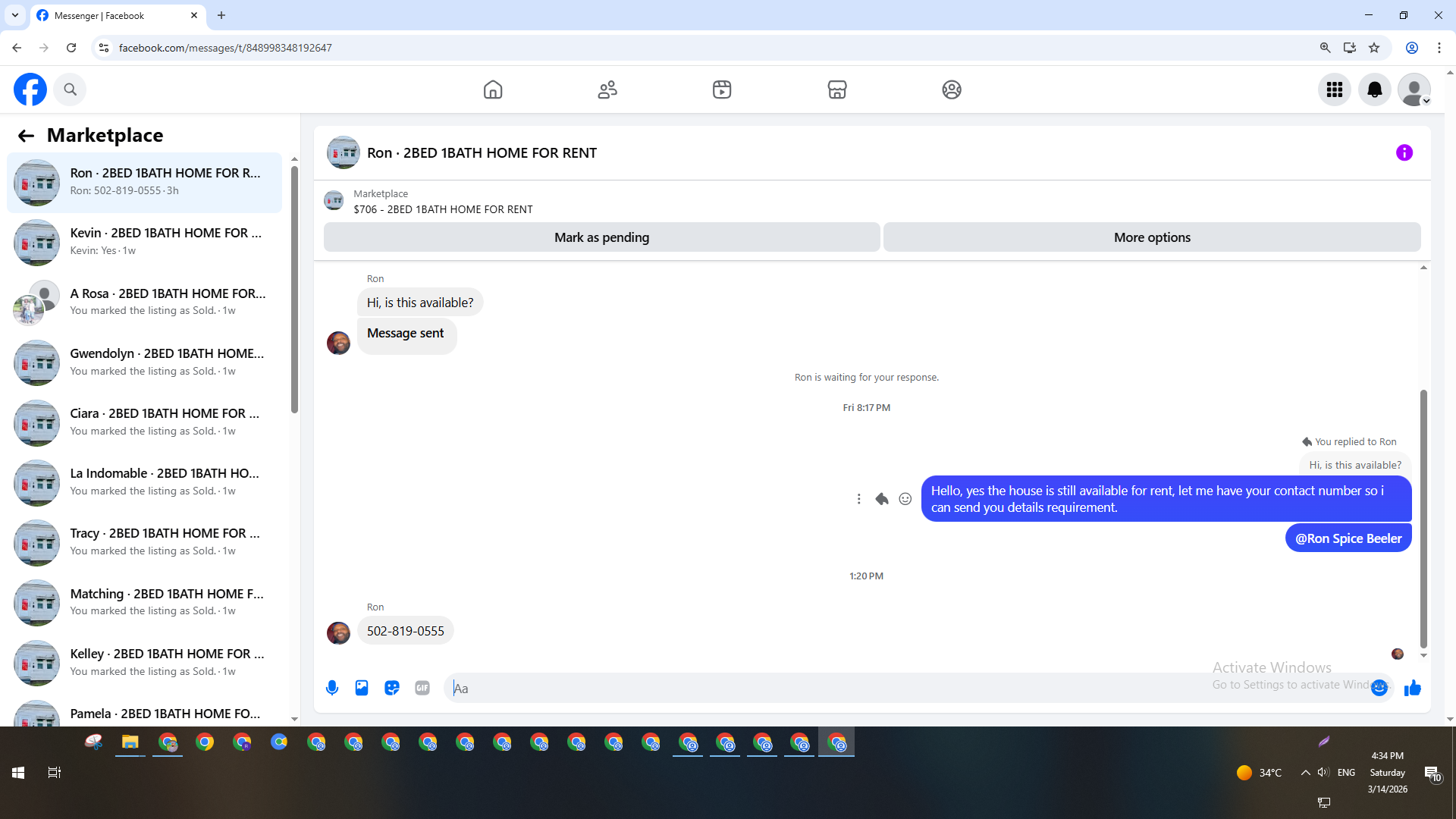Choose a GIF
This screenshot has height=819, width=1456.
pyautogui.click(x=422, y=688)
